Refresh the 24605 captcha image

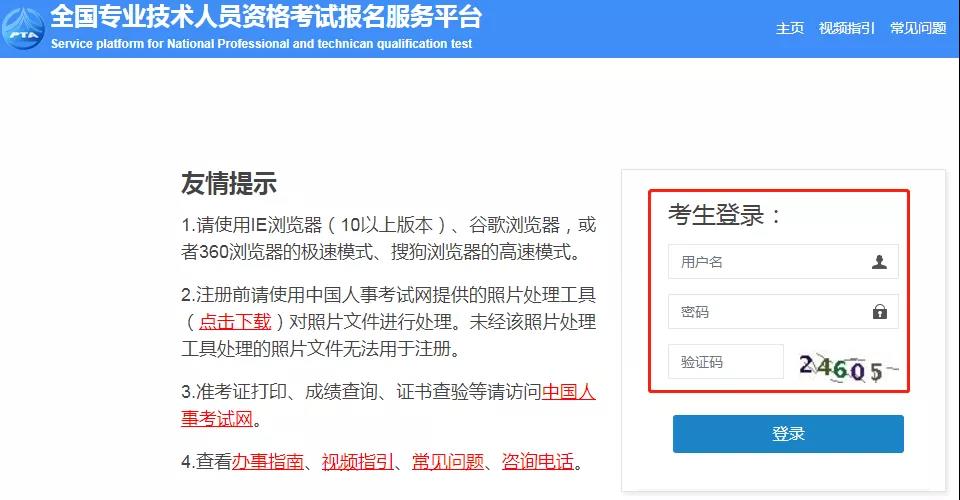coord(848,368)
